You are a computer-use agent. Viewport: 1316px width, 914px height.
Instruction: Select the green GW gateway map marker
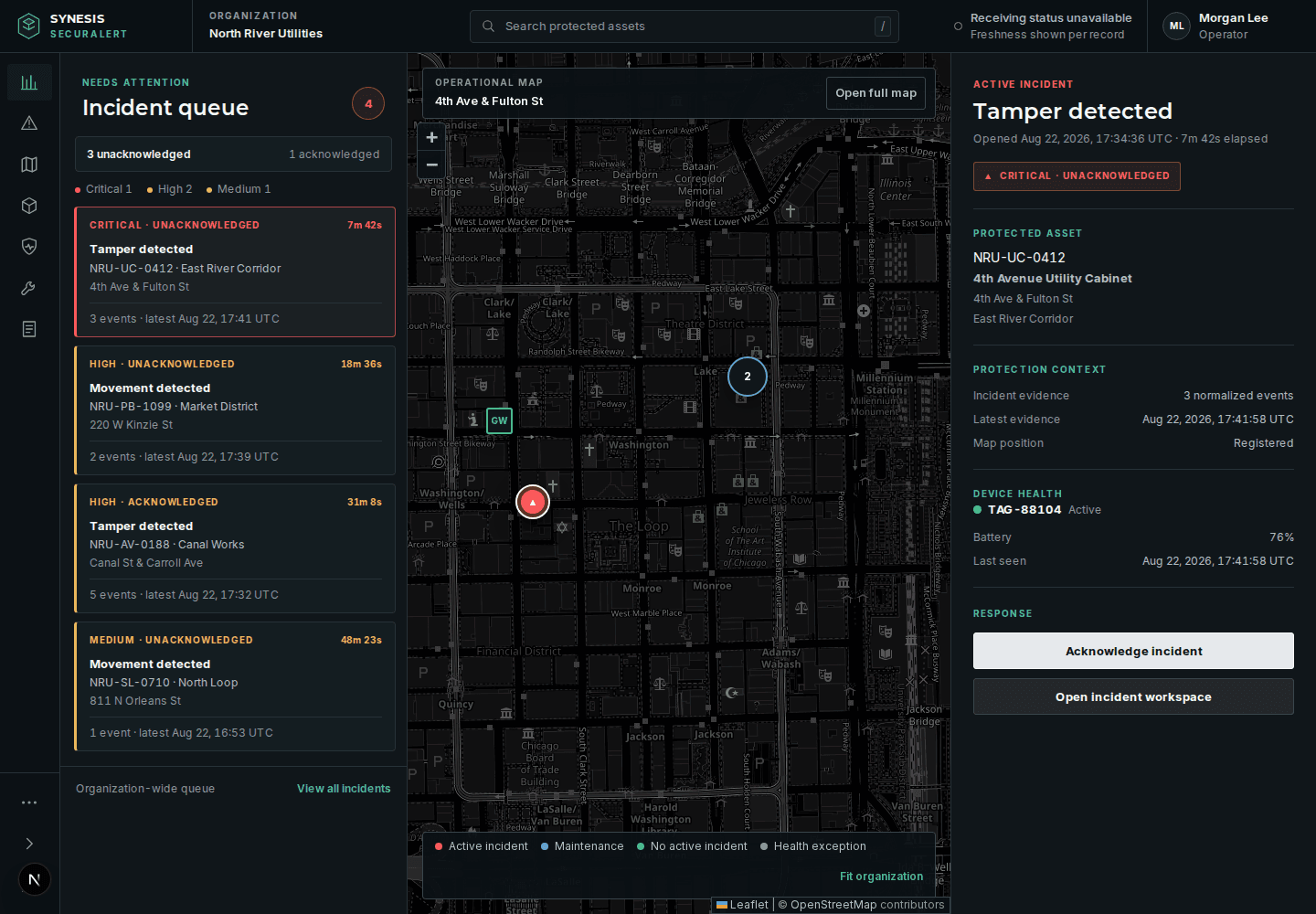click(x=499, y=420)
